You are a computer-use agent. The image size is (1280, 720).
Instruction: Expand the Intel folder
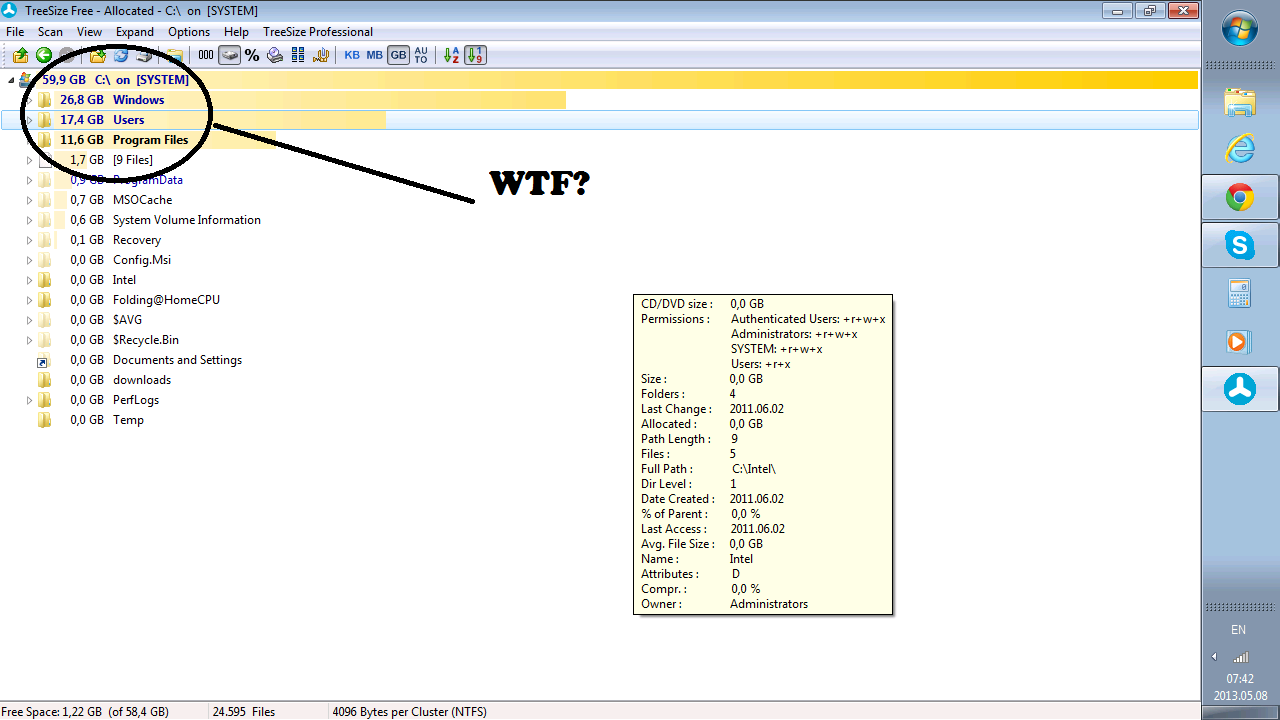[x=29, y=280]
